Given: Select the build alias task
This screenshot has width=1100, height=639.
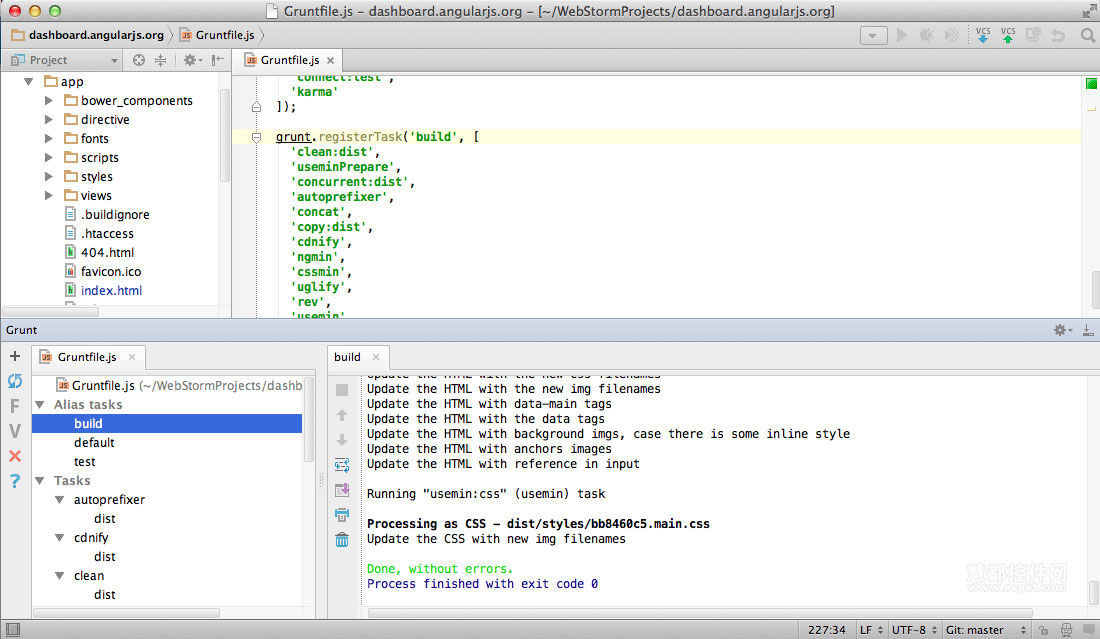Looking at the screenshot, I should [167, 424].
